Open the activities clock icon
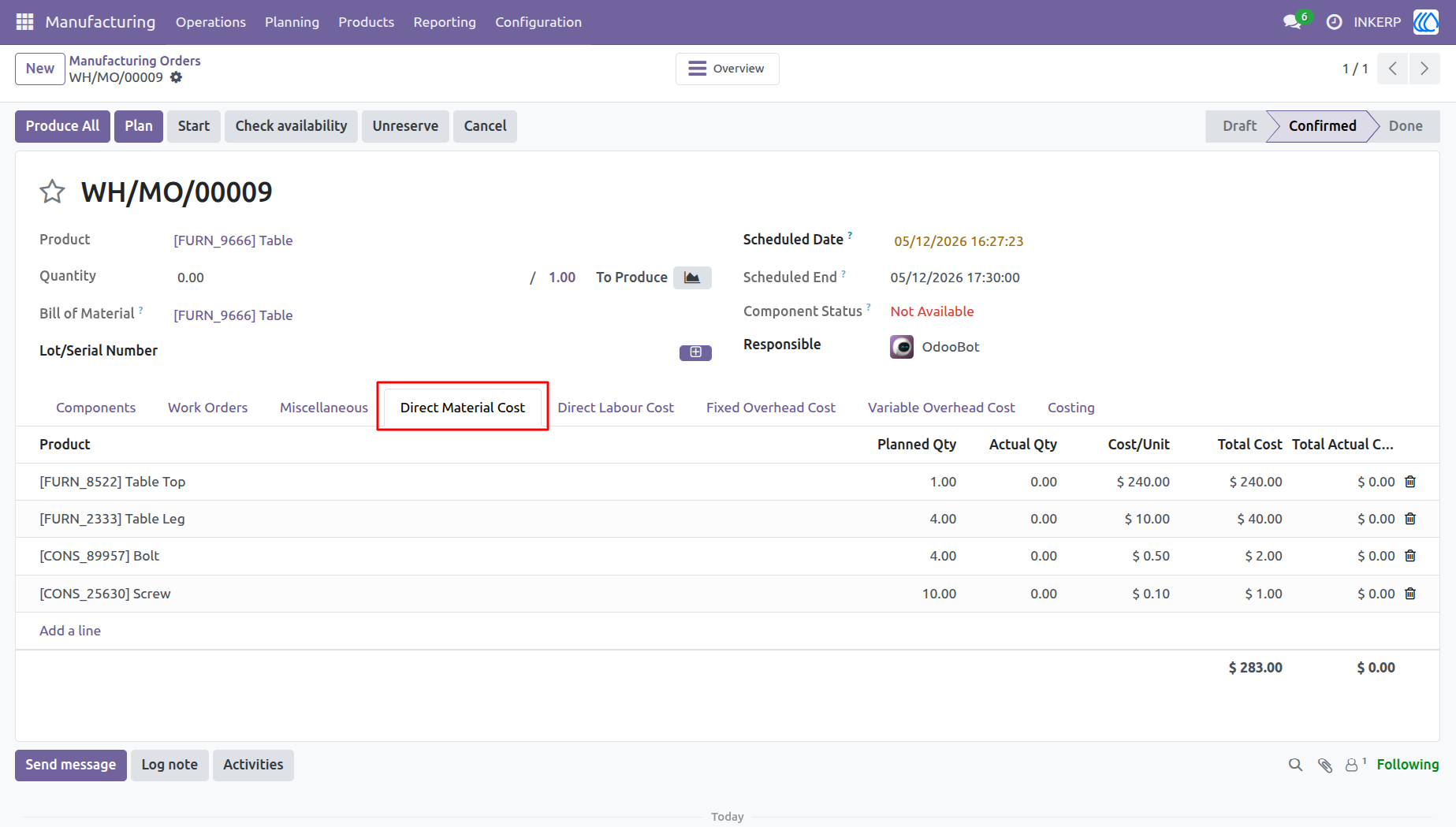 [x=1334, y=22]
